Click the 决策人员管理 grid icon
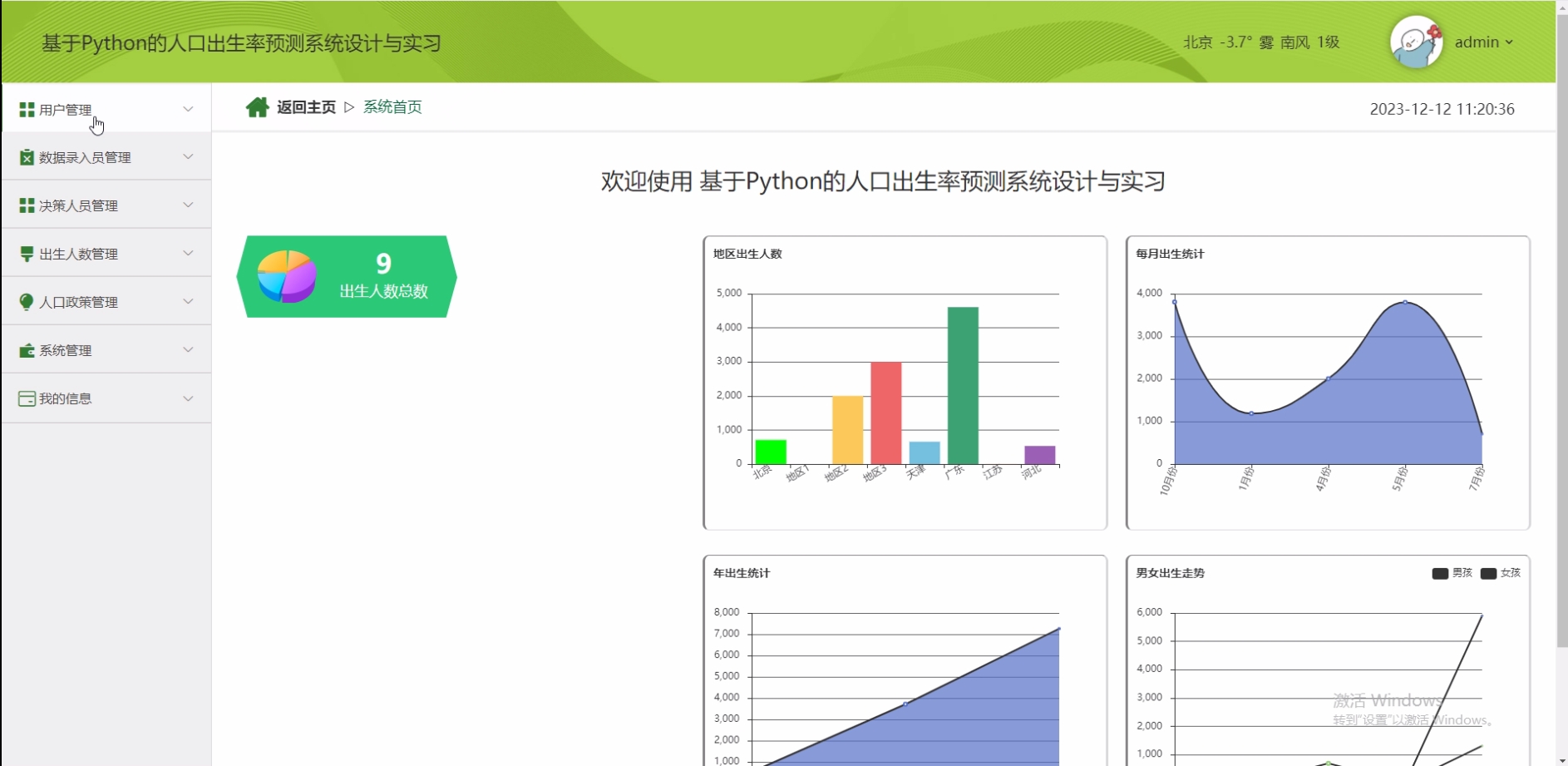 pos(27,205)
